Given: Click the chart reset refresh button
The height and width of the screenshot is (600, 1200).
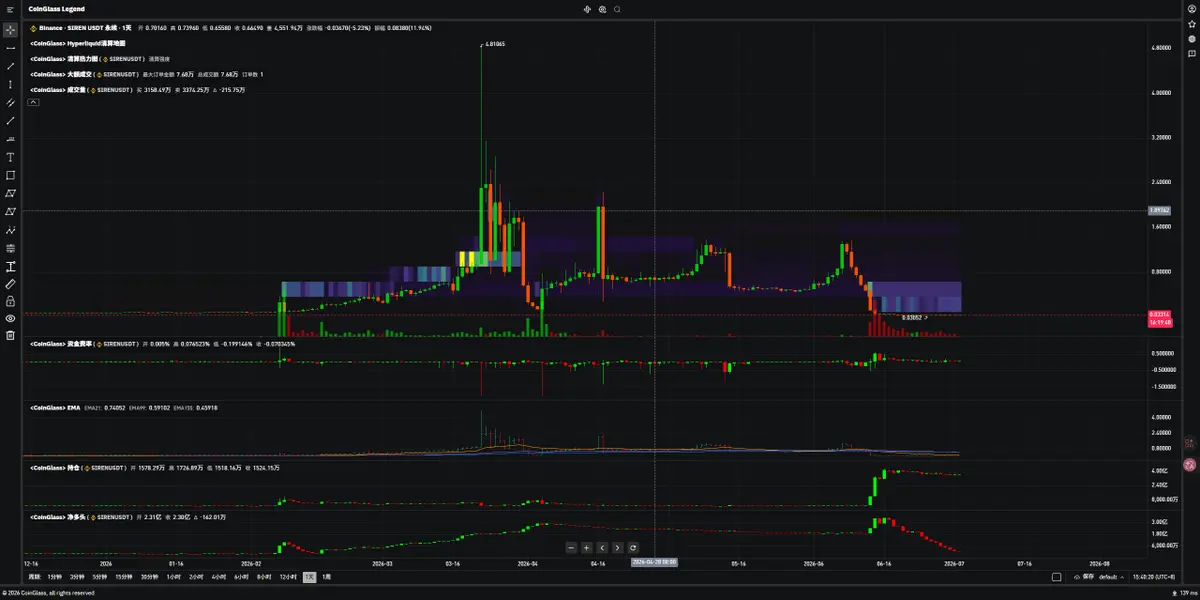Looking at the screenshot, I should [x=633, y=548].
